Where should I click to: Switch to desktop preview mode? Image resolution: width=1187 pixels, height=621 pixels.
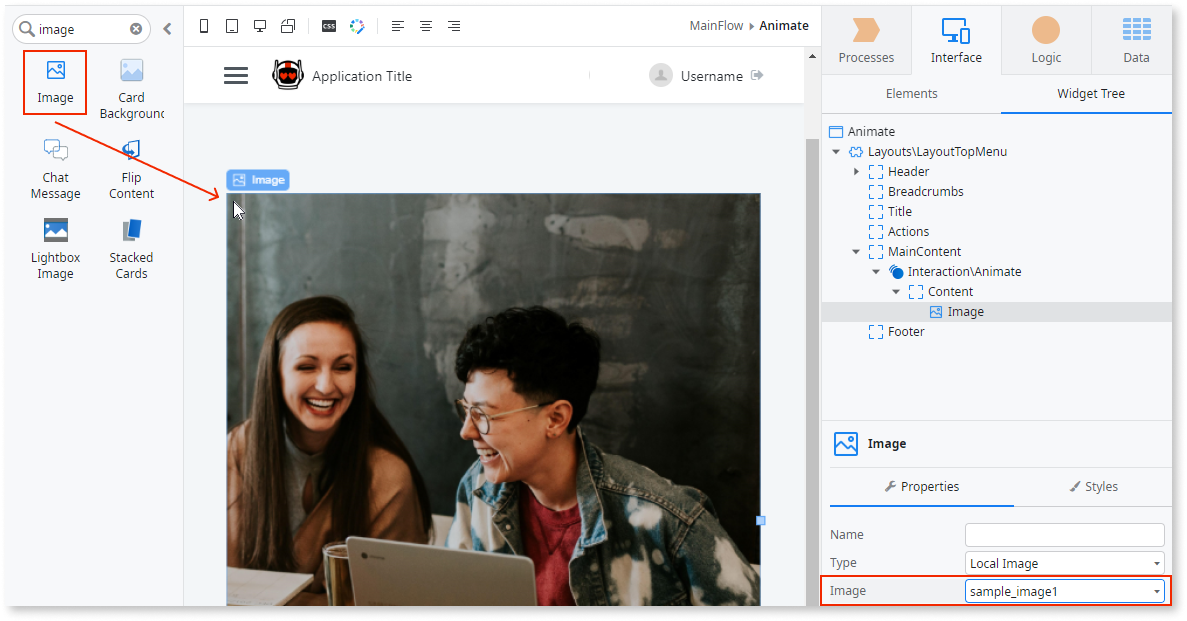(260, 26)
